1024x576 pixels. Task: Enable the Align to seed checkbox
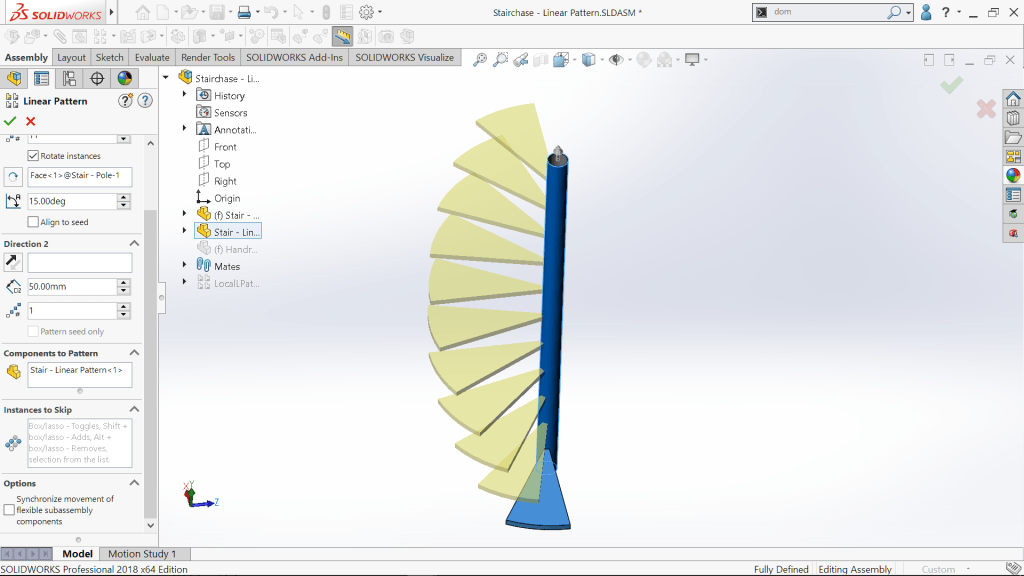[x=33, y=222]
